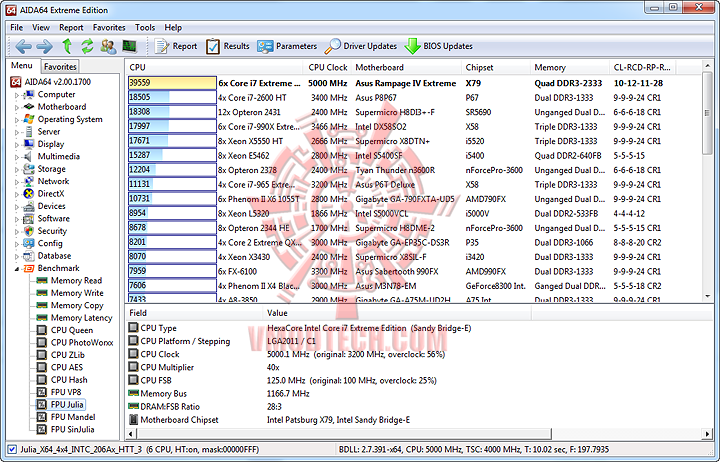The width and height of the screenshot is (720, 462).
Task: Click the Field column header
Action: (194, 313)
